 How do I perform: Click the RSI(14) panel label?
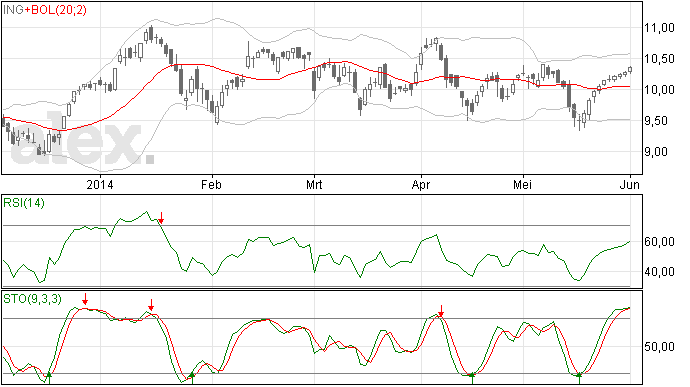coord(24,203)
